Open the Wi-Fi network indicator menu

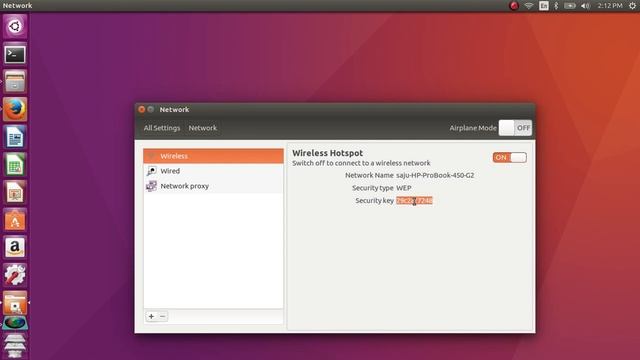click(529, 6)
